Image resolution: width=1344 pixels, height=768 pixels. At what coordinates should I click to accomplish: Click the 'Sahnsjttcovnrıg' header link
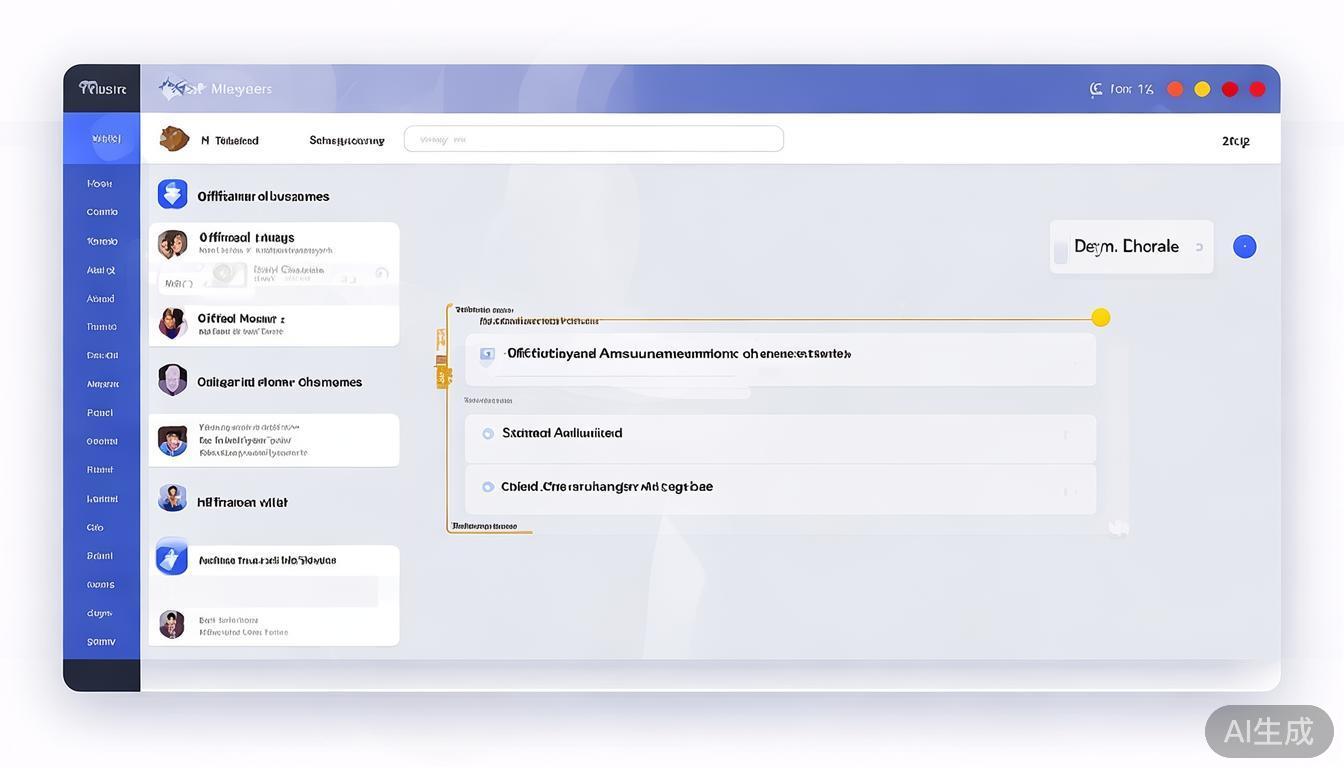[347, 141]
